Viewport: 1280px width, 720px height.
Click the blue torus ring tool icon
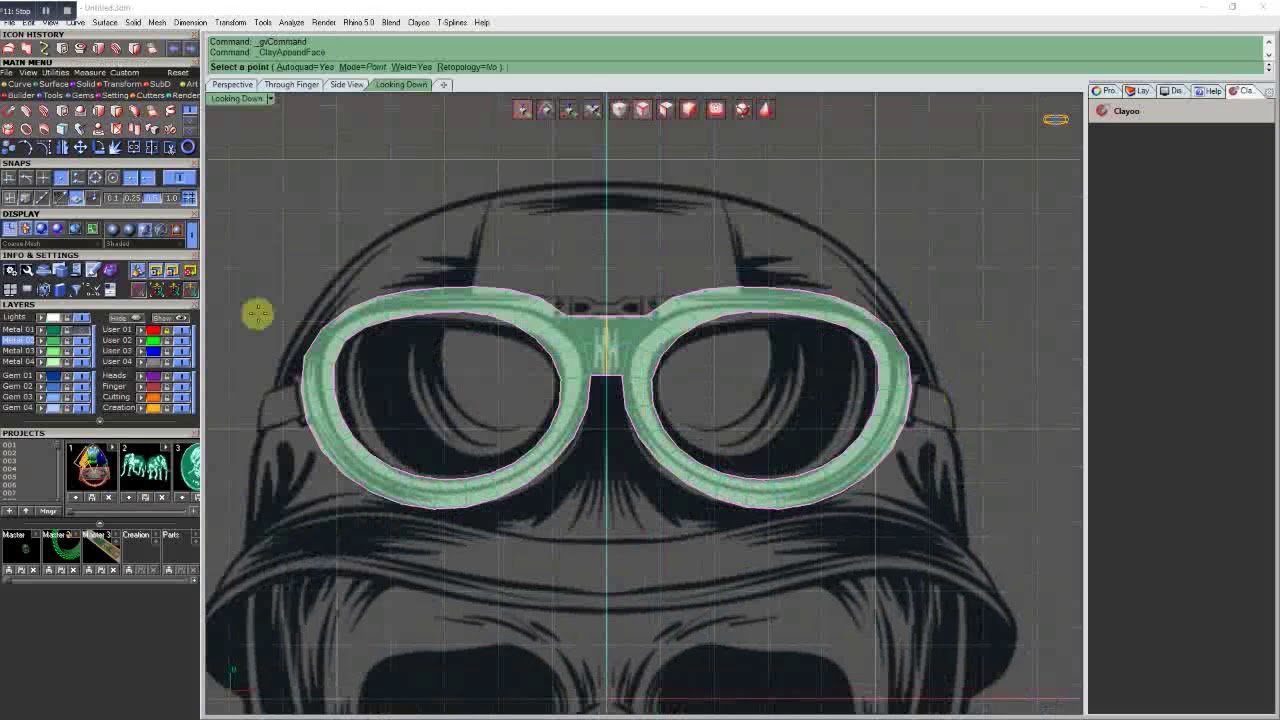point(188,147)
